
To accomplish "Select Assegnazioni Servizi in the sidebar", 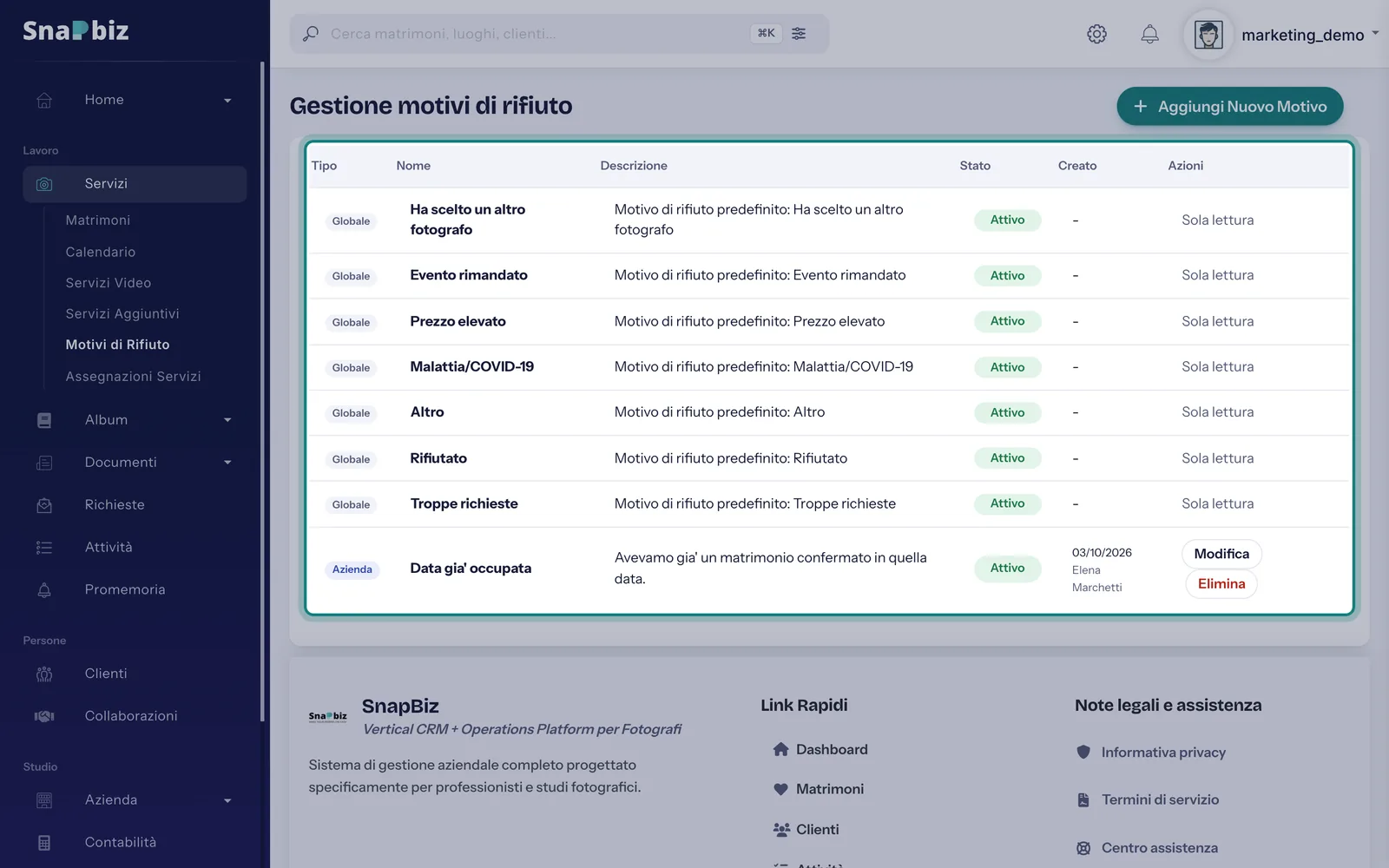I will (133, 376).
